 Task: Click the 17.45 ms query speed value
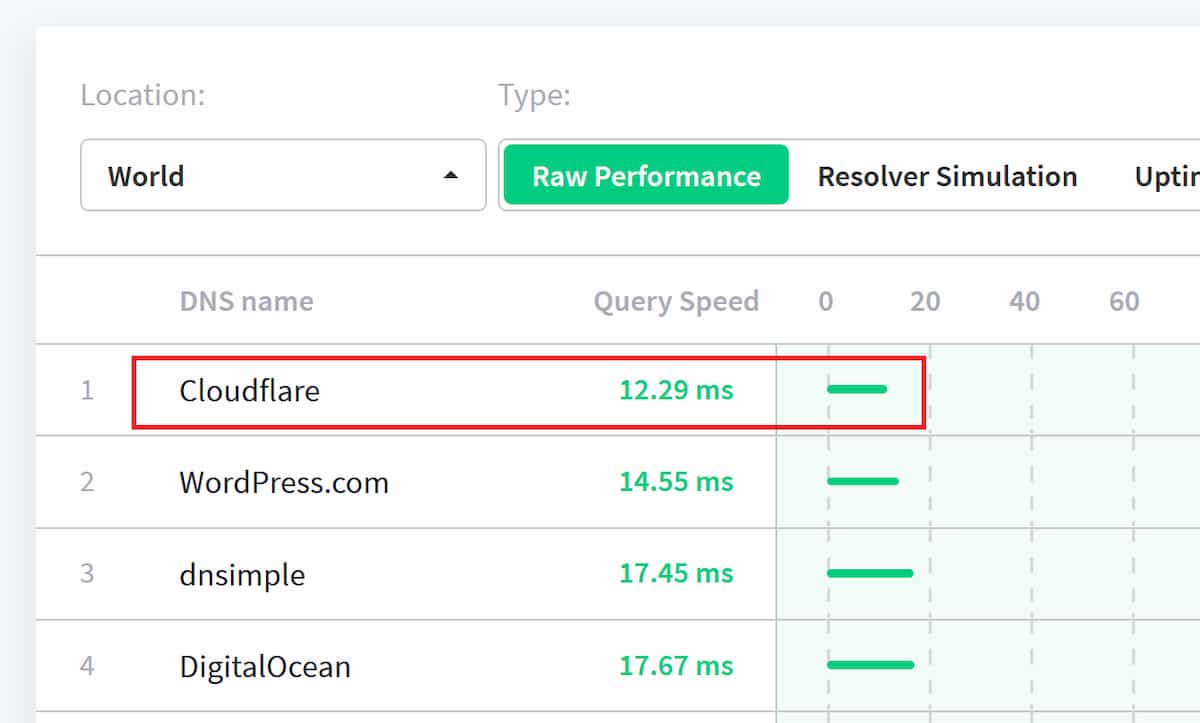[676, 574]
